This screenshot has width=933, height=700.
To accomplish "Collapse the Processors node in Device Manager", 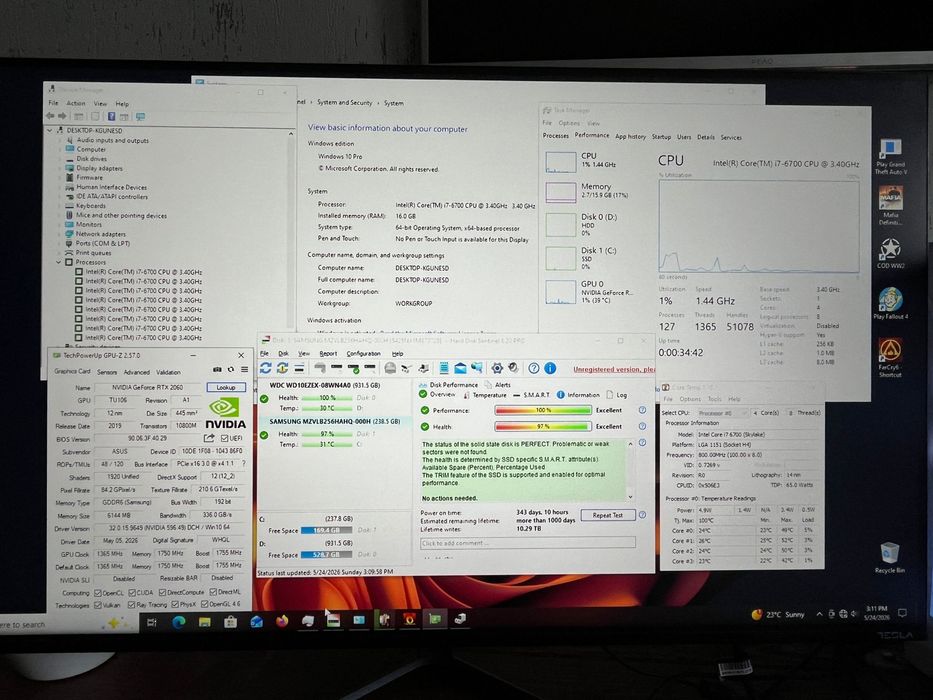I will coord(59,262).
